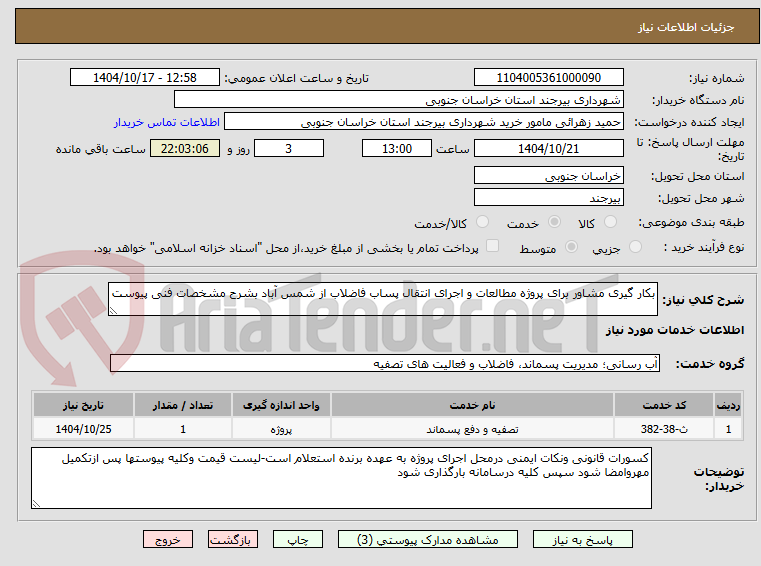
Task: Click the deadline time field 13:00
Action: pyautogui.click(x=397, y=149)
